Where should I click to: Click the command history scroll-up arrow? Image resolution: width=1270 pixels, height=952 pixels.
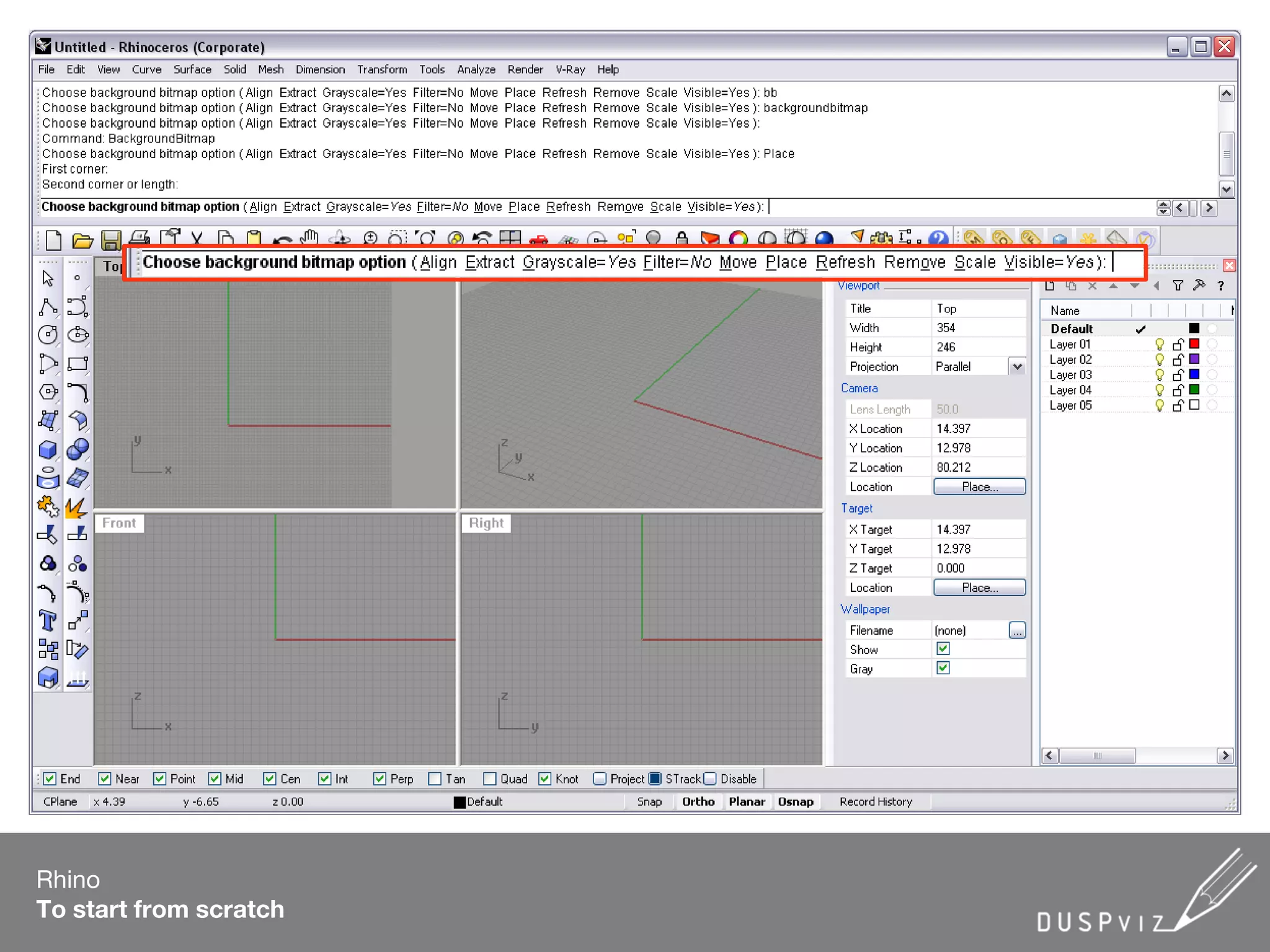(1227, 94)
